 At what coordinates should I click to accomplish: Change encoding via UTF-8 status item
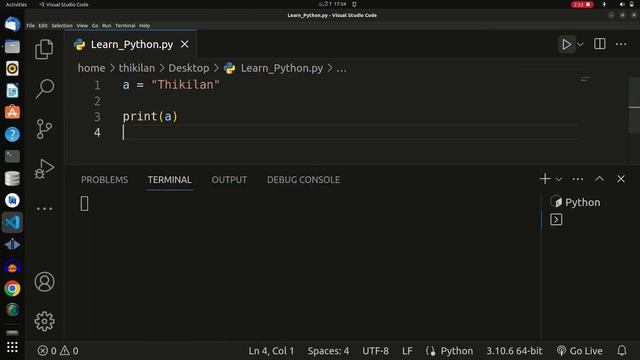pyautogui.click(x=375, y=351)
